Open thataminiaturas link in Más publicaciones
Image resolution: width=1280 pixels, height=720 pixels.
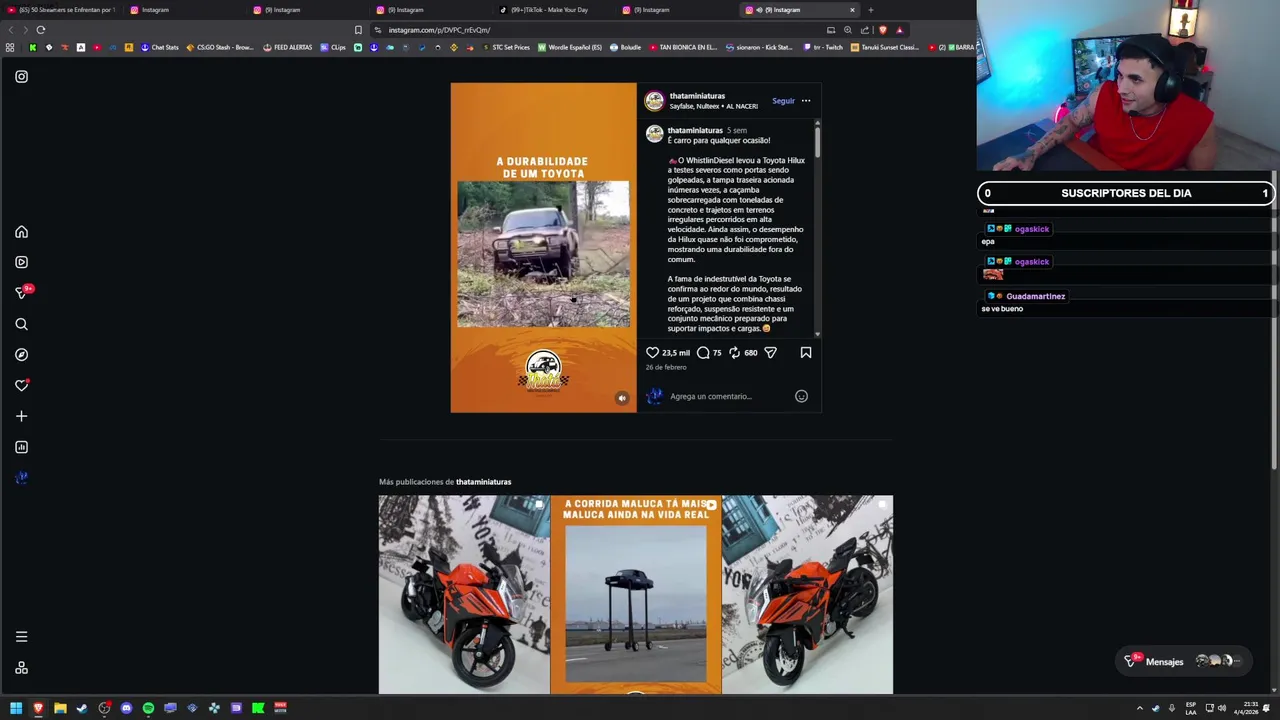483,482
